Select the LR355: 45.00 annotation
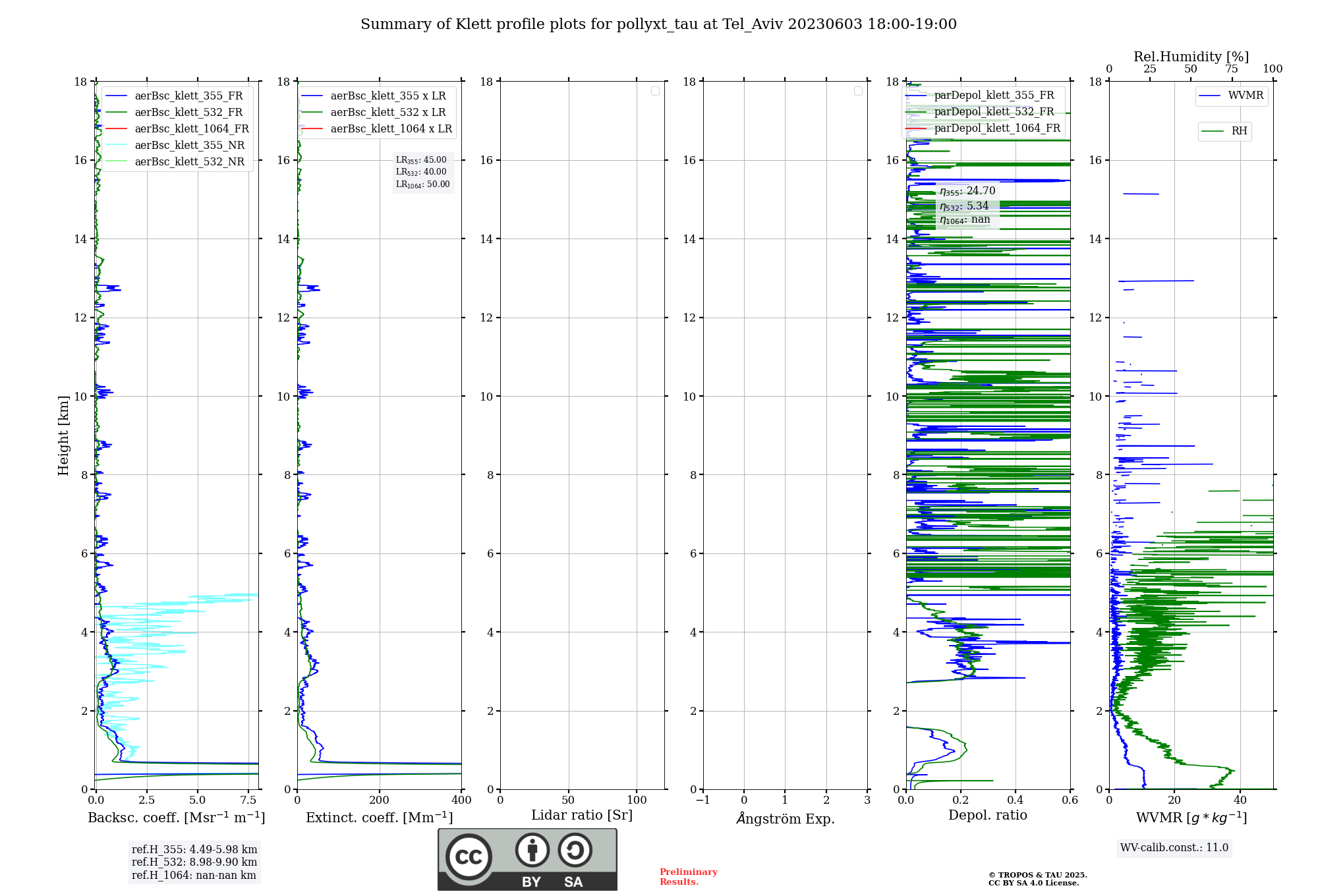This screenshot has width=1318, height=896. 421,160
